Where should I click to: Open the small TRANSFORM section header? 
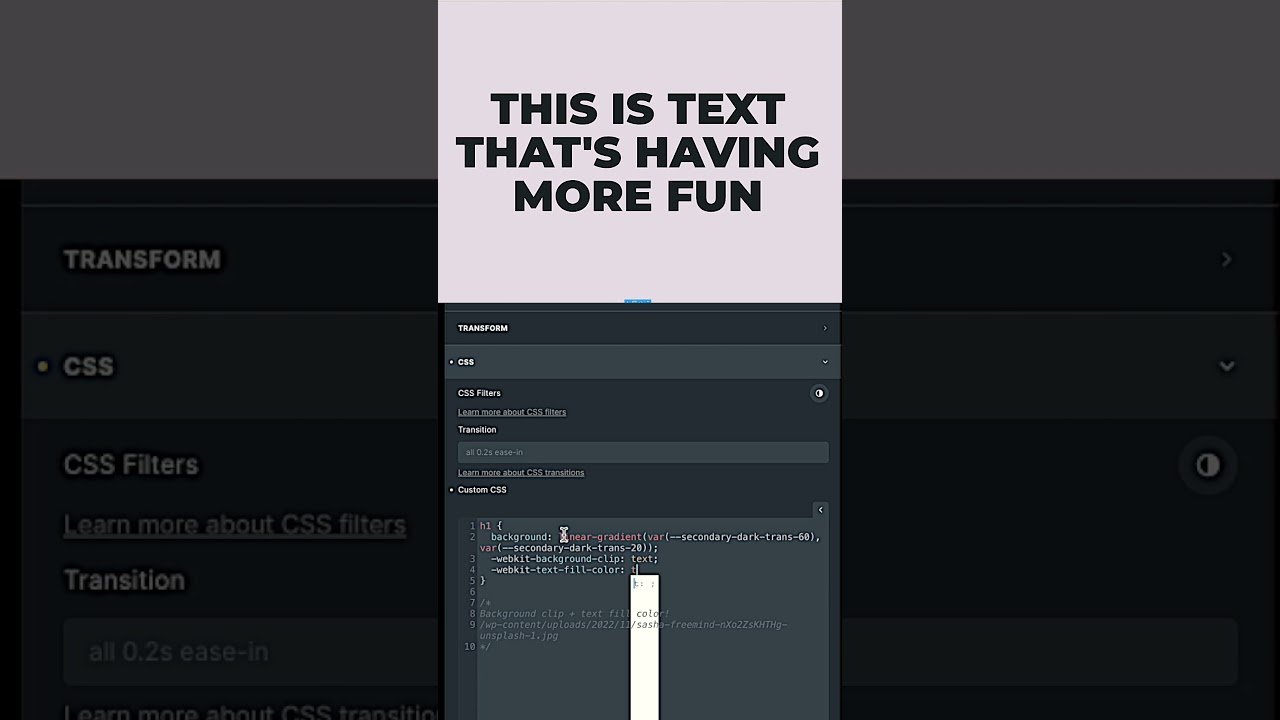(x=483, y=328)
